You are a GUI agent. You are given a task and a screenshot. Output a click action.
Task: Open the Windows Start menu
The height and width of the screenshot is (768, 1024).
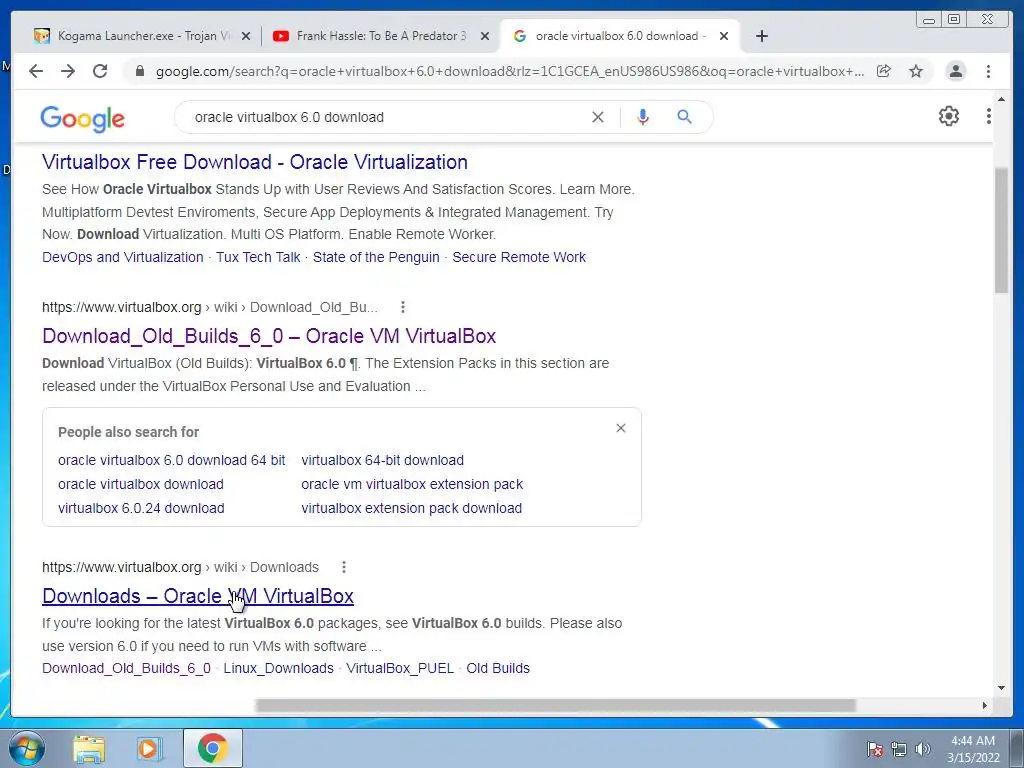[27, 748]
